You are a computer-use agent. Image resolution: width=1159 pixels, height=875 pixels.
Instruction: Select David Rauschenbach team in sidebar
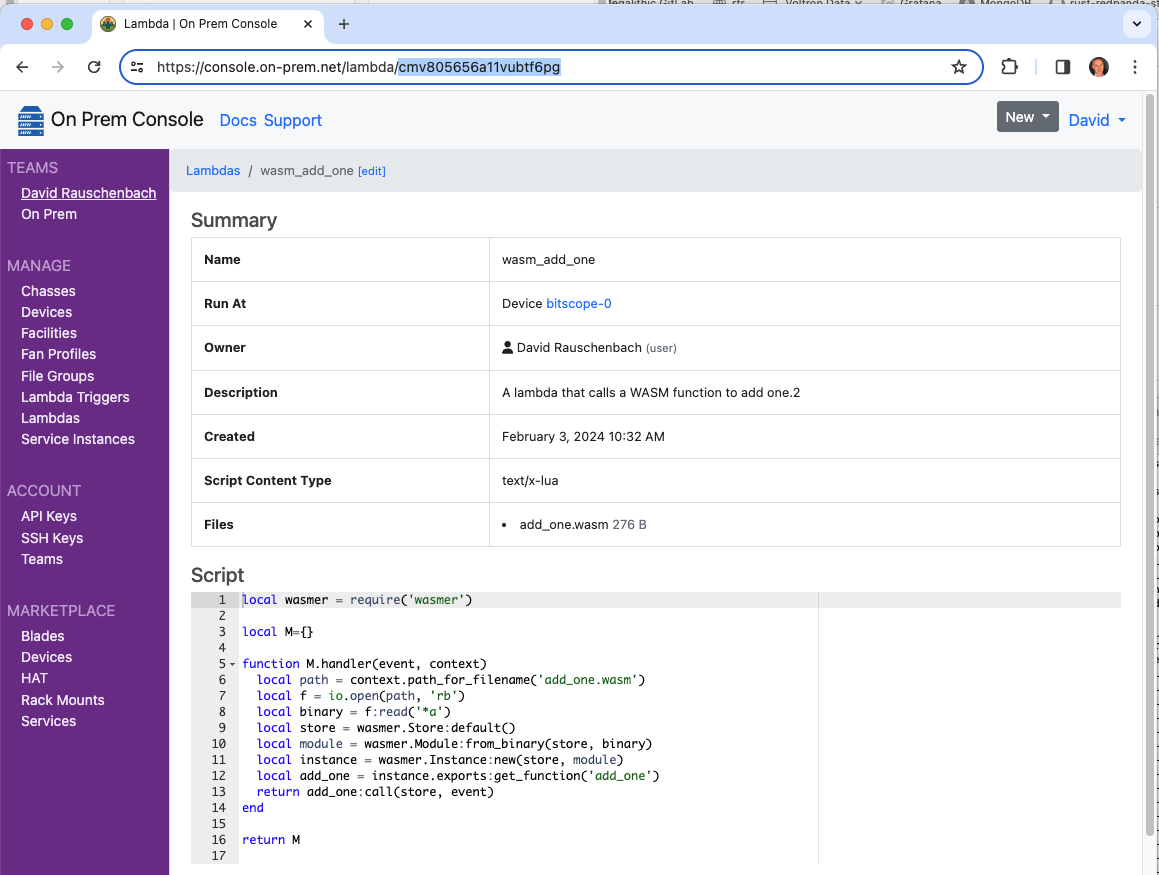89,193
